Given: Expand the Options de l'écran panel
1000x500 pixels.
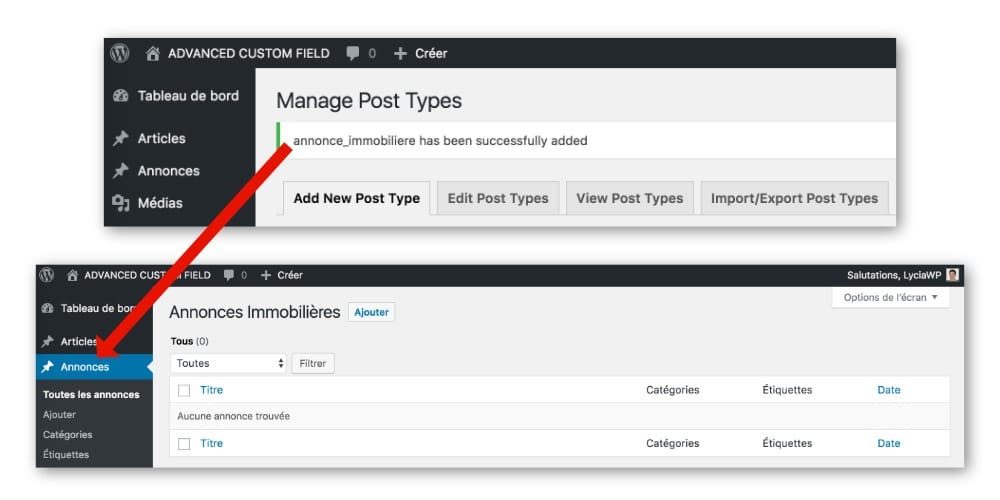Looking at the screenshot, I should point(890,298).
